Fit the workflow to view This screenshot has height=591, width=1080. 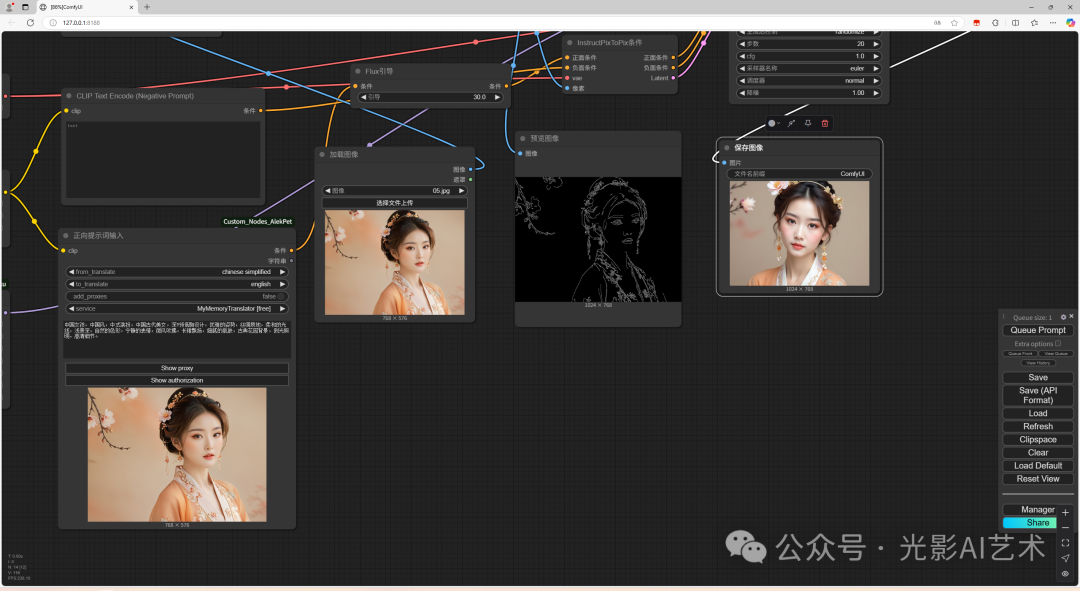coord(1065,543)
